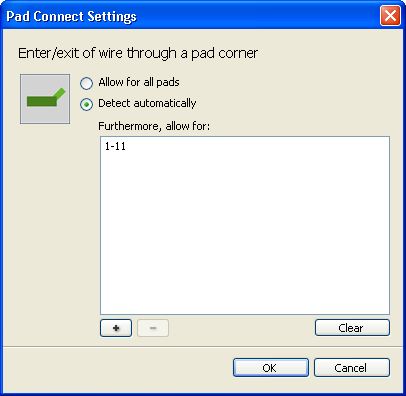Click the "Enter/exit of wire through a pad corner" heading

click(138, 53)
